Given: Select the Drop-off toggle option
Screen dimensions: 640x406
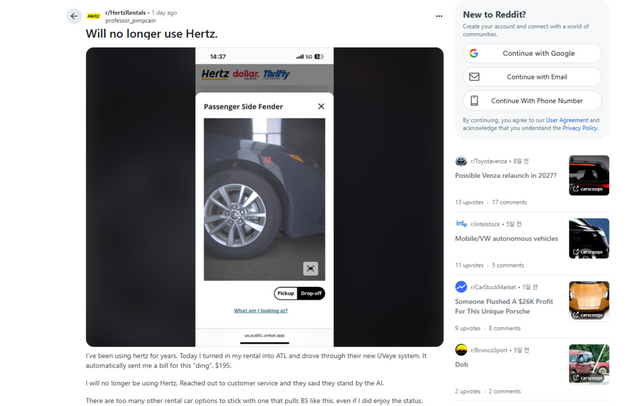Looking at the screenshot, I should click(311, 293).
